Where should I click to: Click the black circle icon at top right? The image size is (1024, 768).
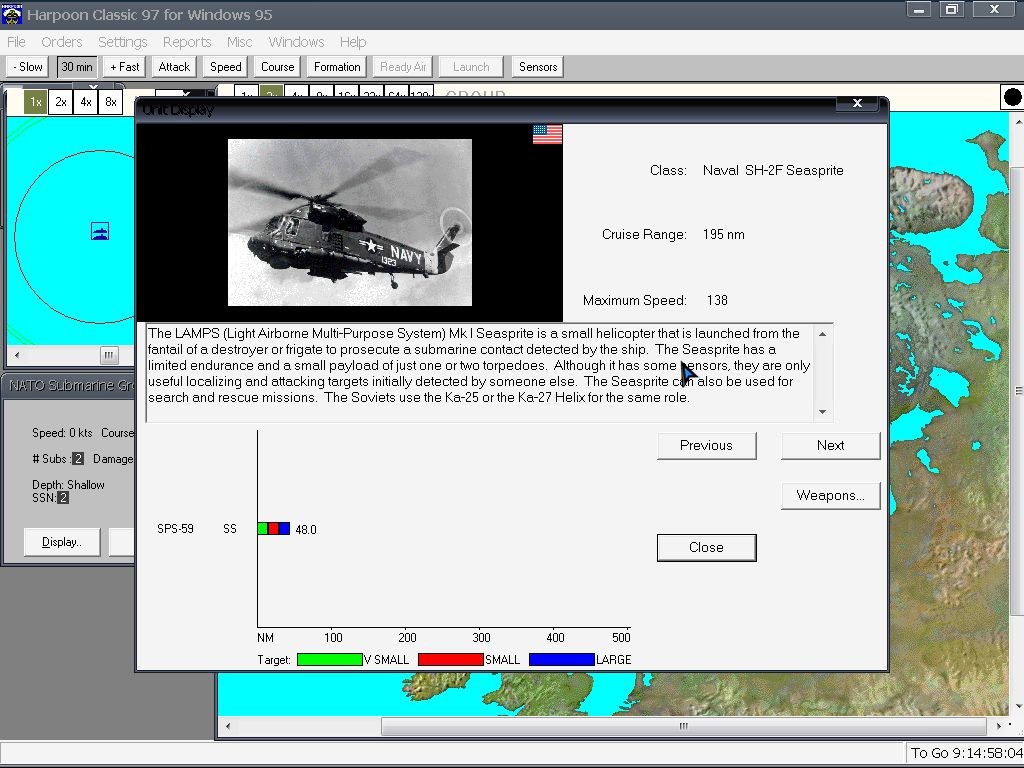click(1012, 97)
